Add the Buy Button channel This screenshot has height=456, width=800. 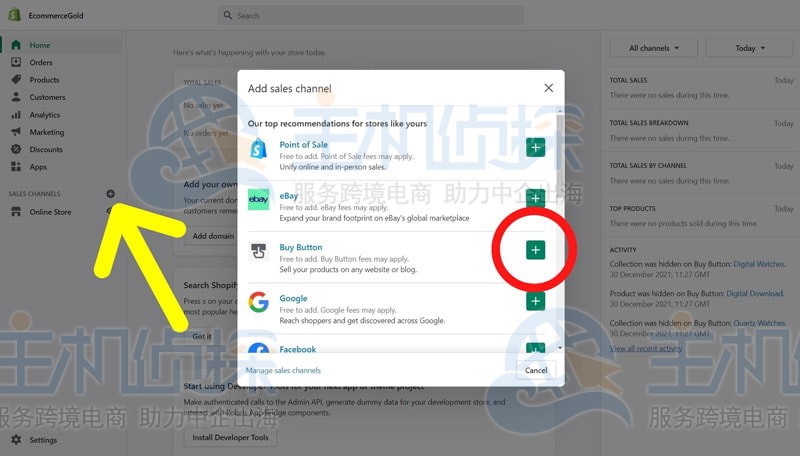coord(535,250)
